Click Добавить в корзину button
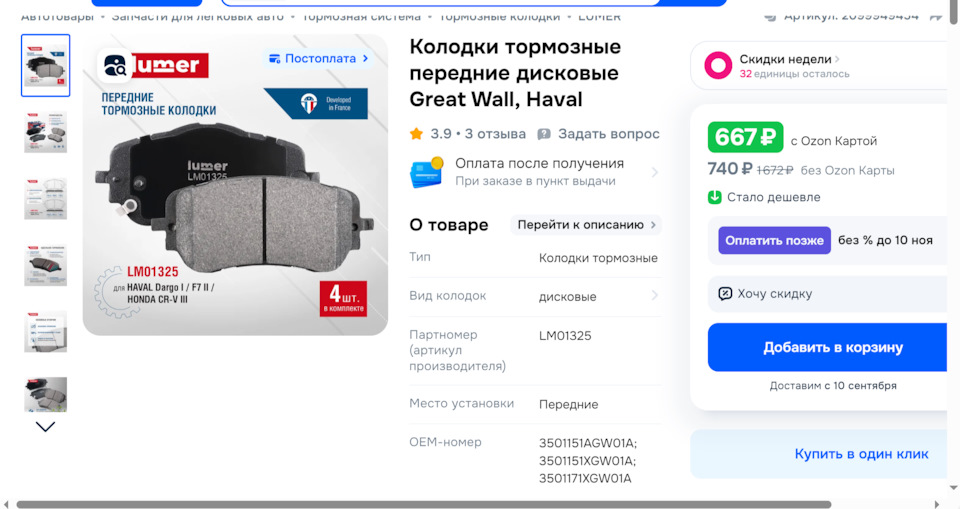The image size is (960, 509). 827,347
